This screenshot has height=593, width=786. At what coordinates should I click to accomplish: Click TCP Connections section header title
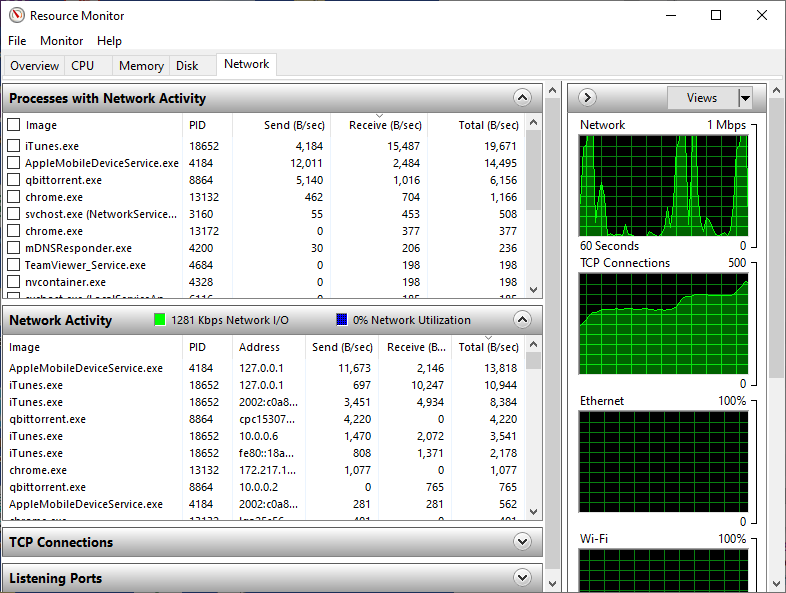[61, 542]
